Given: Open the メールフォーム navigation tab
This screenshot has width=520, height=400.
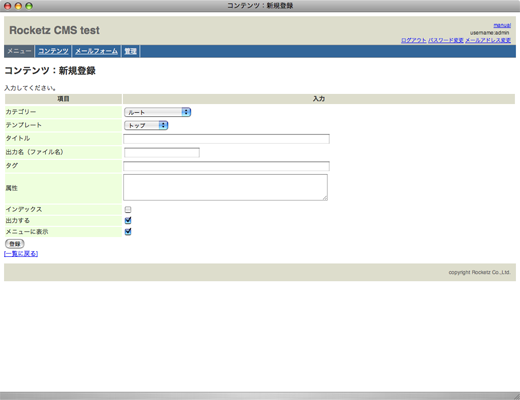Looking at the screenshot, I should pos(96,51).
